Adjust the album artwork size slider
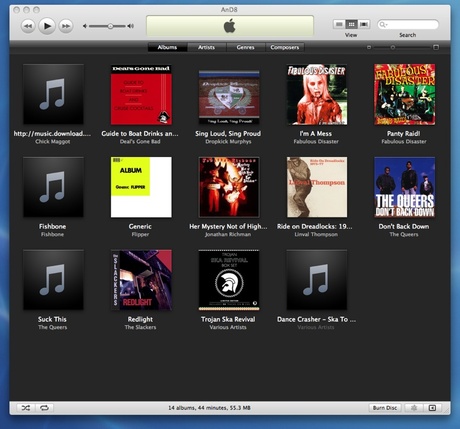Image resolution: width=460 pixels, height=429 pixels. click(x=393, y=47)
